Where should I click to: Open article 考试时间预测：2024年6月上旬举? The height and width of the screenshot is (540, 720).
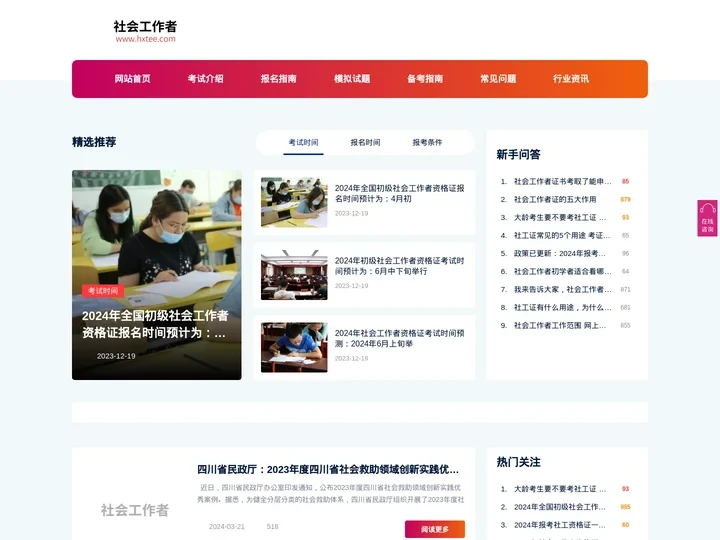[x=399, y=338]
